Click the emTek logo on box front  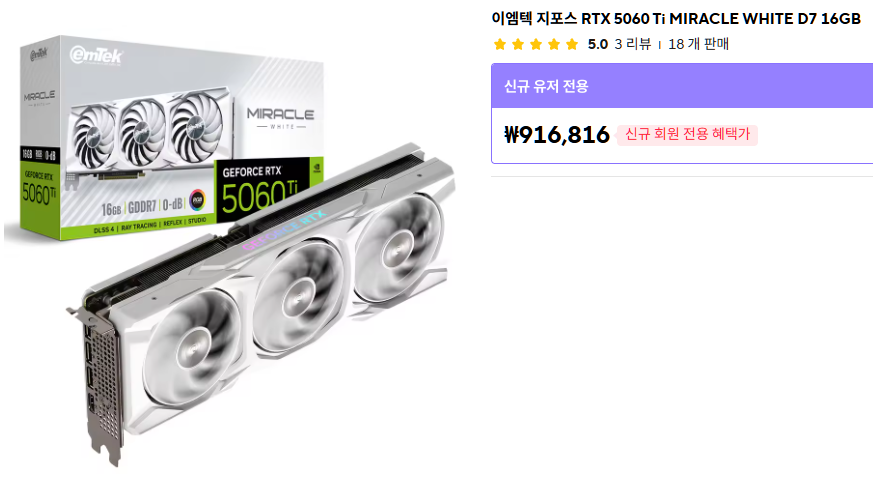96,55
